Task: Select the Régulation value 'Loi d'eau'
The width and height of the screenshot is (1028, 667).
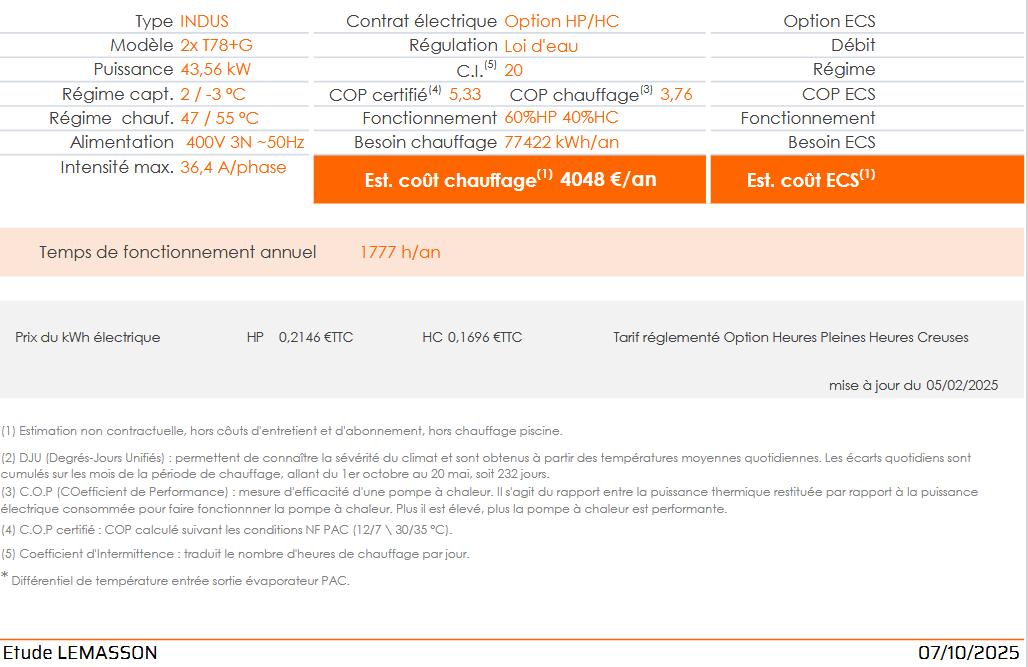Action: point(541,46)
